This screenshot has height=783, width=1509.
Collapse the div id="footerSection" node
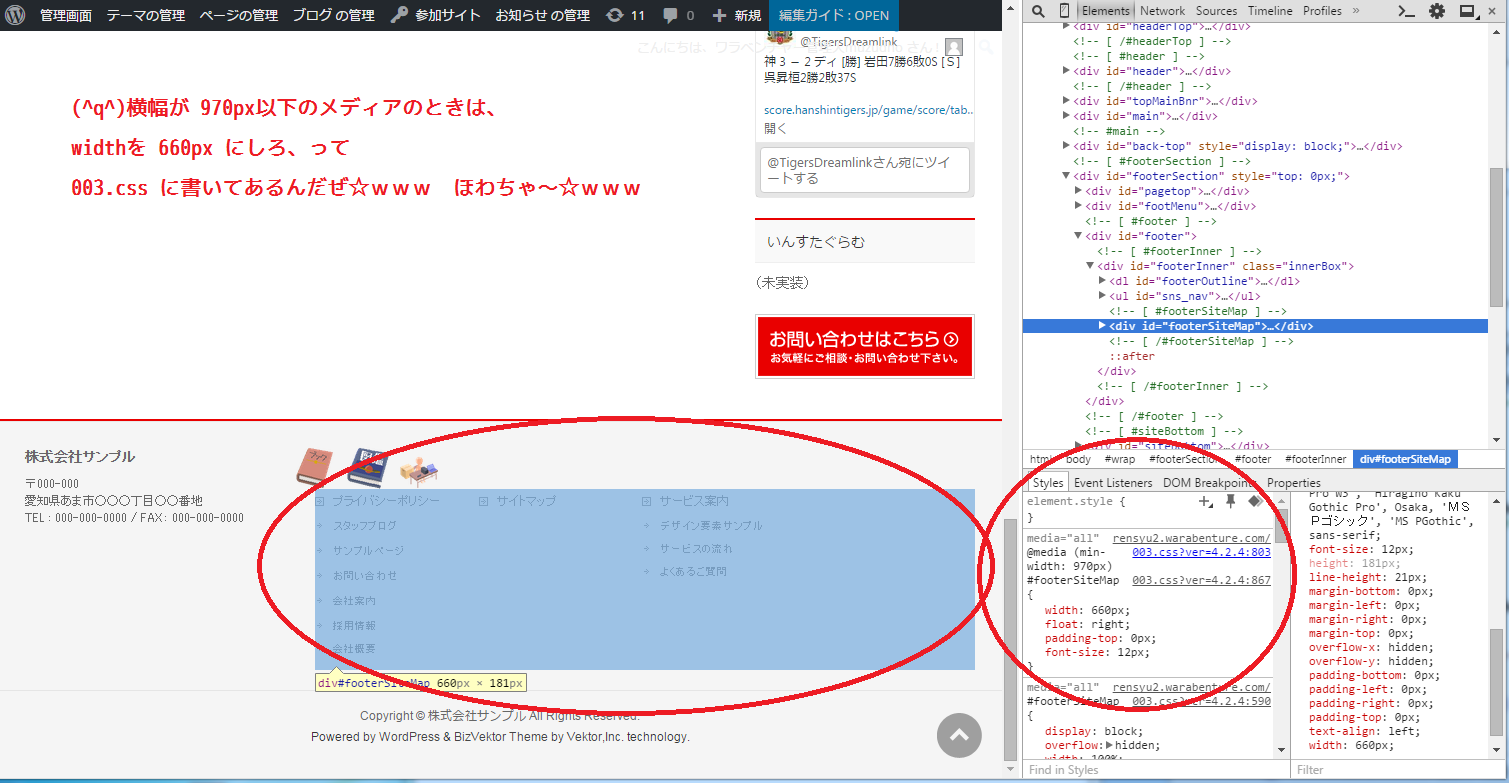click(1066, 176)
